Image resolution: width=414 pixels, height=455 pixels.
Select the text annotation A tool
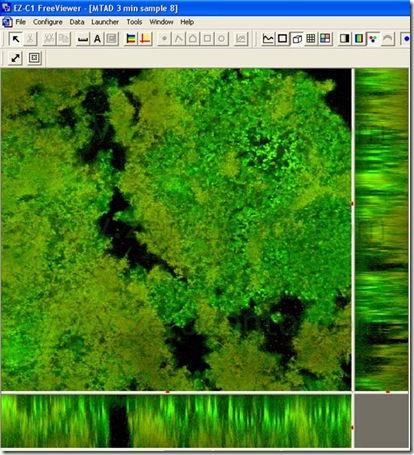(97, 39)
